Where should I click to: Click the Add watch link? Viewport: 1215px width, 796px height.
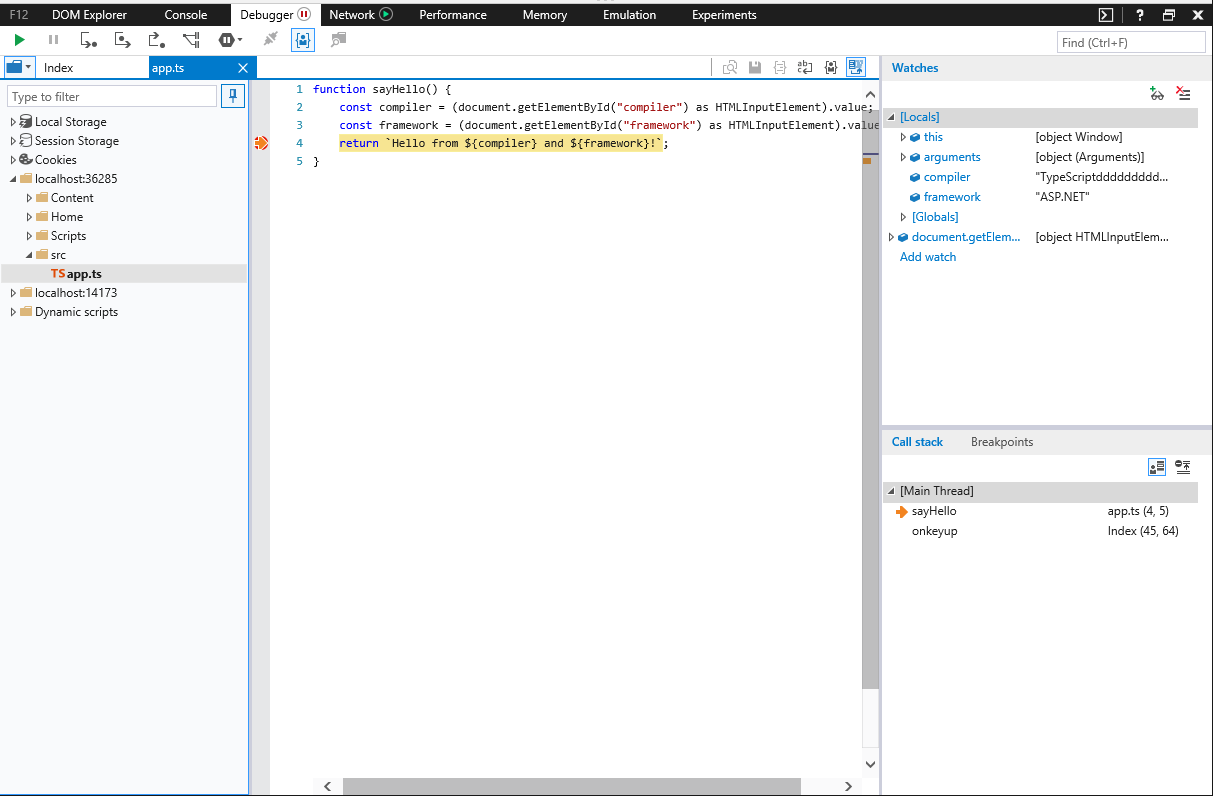point(927,257)
